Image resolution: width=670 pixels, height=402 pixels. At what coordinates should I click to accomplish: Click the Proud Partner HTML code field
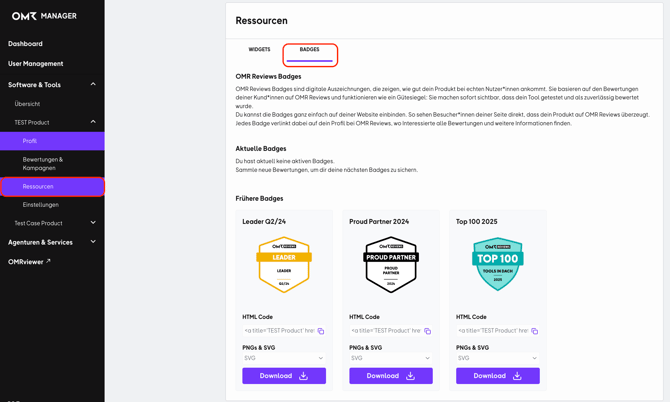pos(385,331)
